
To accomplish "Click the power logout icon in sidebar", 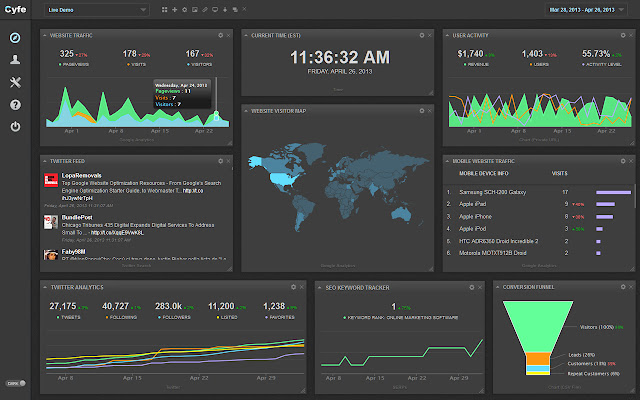I will (15, 126).
